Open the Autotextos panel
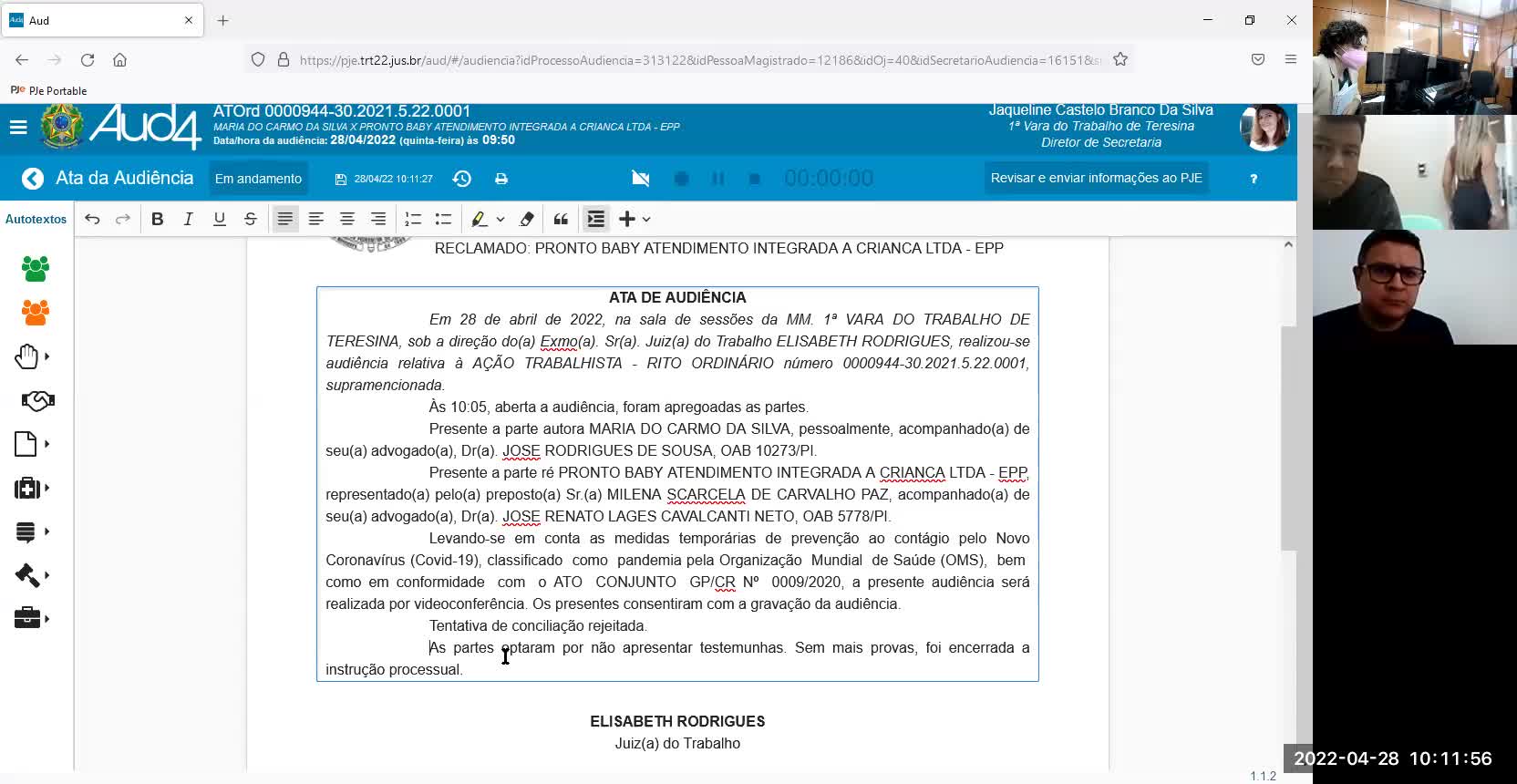Screen dimensions: 1517x784 [36, 219]
